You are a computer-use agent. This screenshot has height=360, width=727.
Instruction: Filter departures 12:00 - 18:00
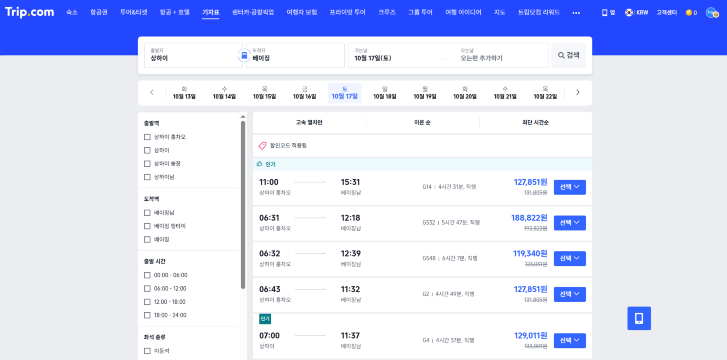[x=147, y=302]
